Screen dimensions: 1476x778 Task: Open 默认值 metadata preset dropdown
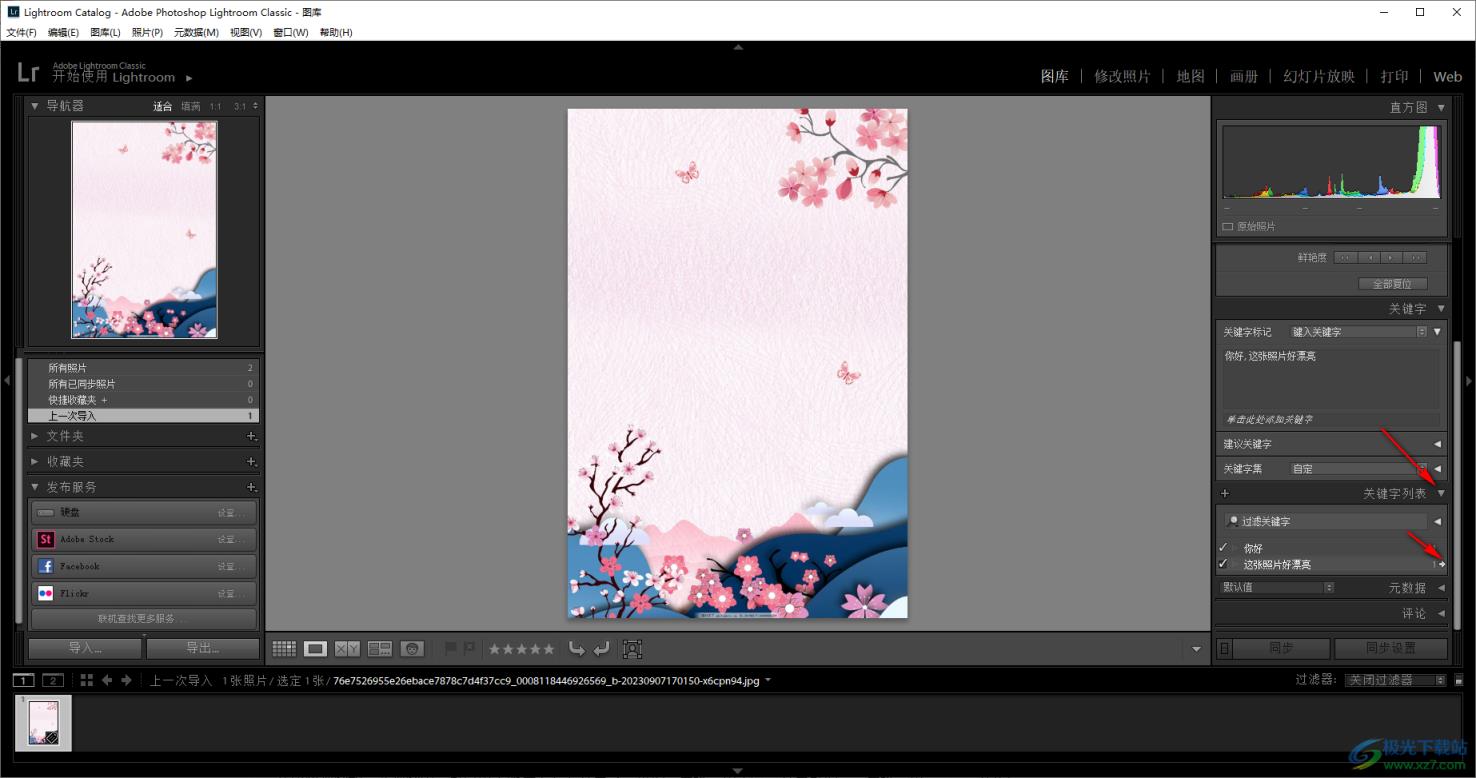(x=1277, y=588)
